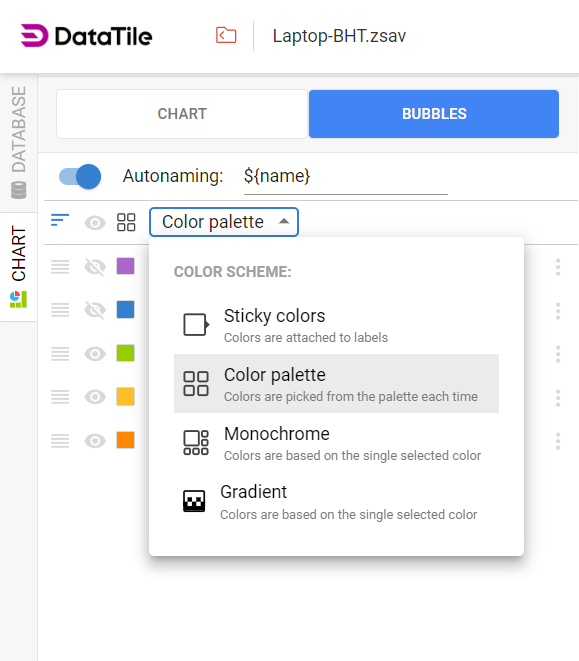Click three-dot menu for yellow series row
579x661 pixels.
558,398
